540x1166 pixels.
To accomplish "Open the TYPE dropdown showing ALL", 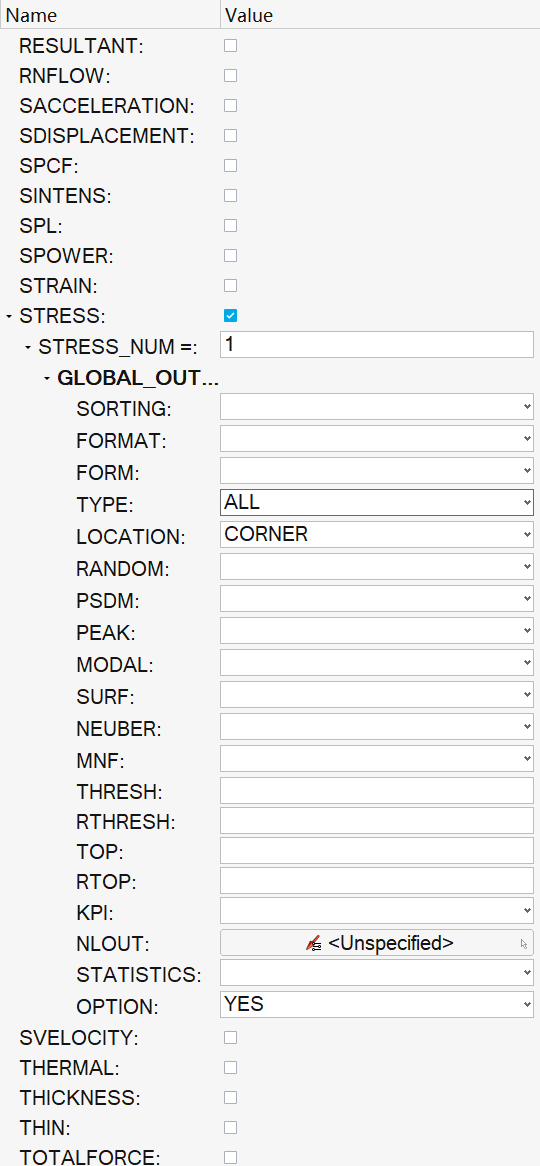I will (376, 502).
